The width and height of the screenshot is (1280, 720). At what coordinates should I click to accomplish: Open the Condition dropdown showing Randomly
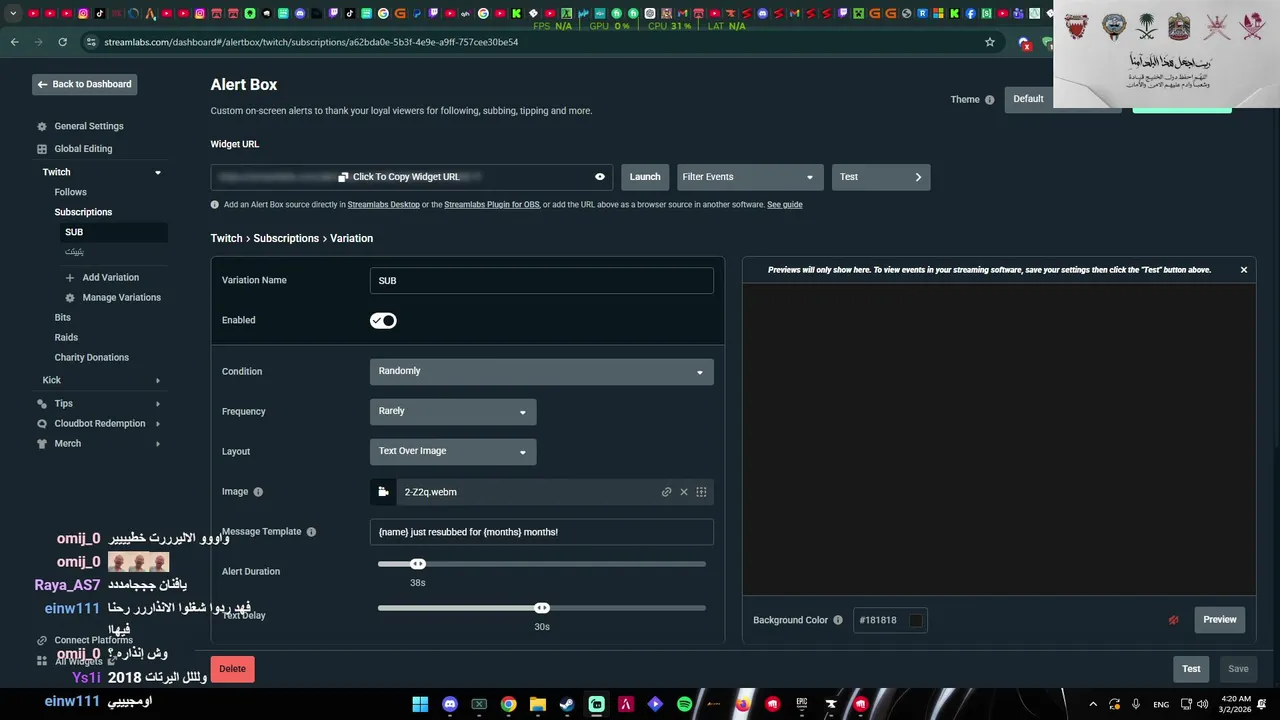(x=541, y=371)
